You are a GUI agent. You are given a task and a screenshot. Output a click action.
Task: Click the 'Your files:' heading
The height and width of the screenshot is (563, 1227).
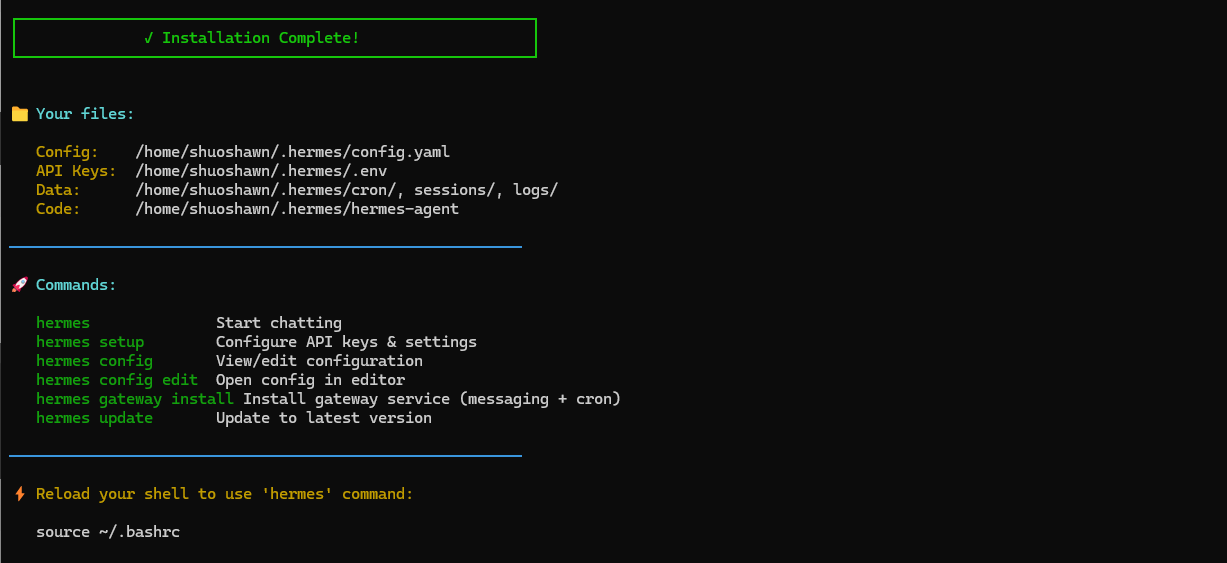(85, 114)
